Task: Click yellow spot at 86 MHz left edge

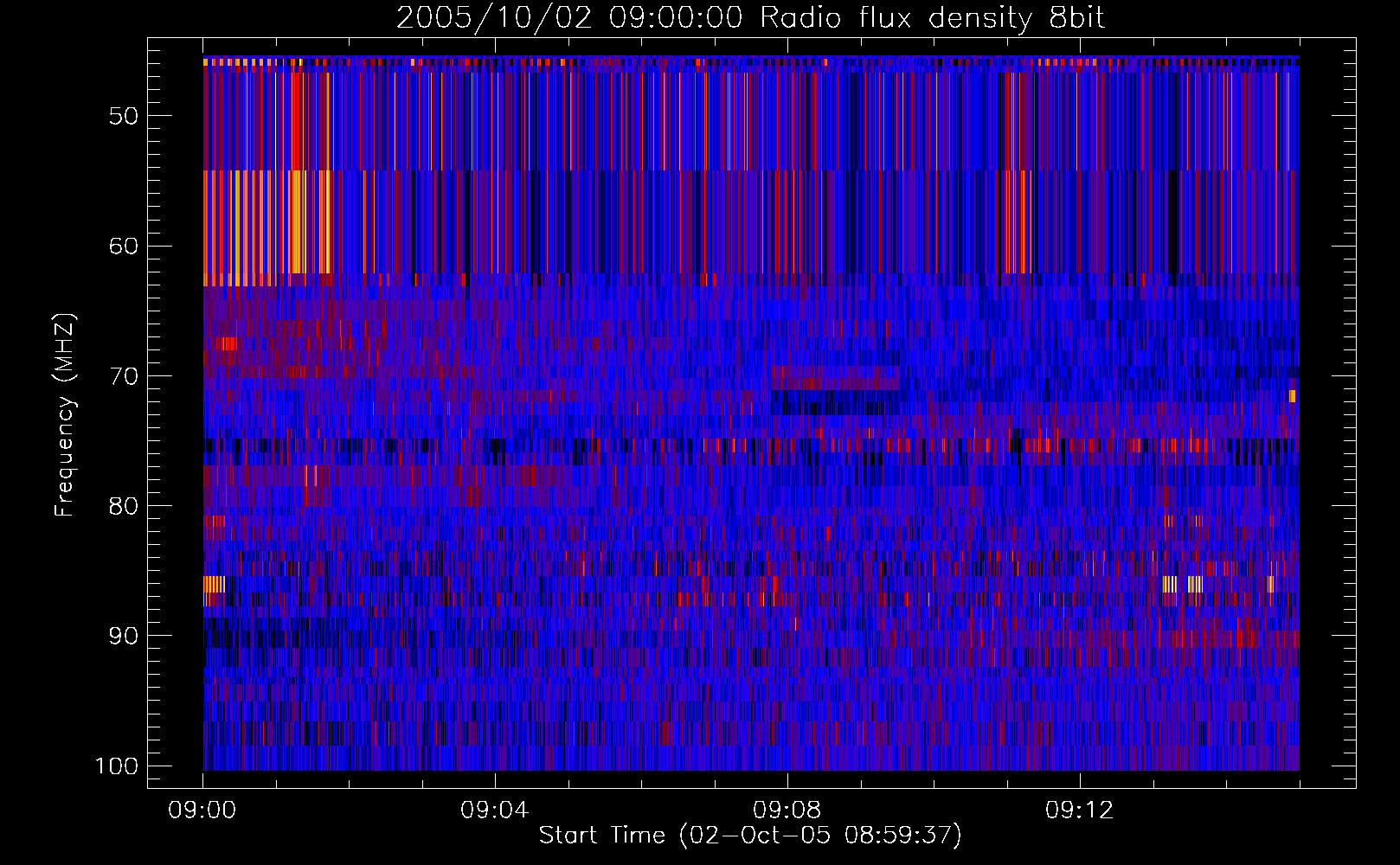Action: point(215,584)
